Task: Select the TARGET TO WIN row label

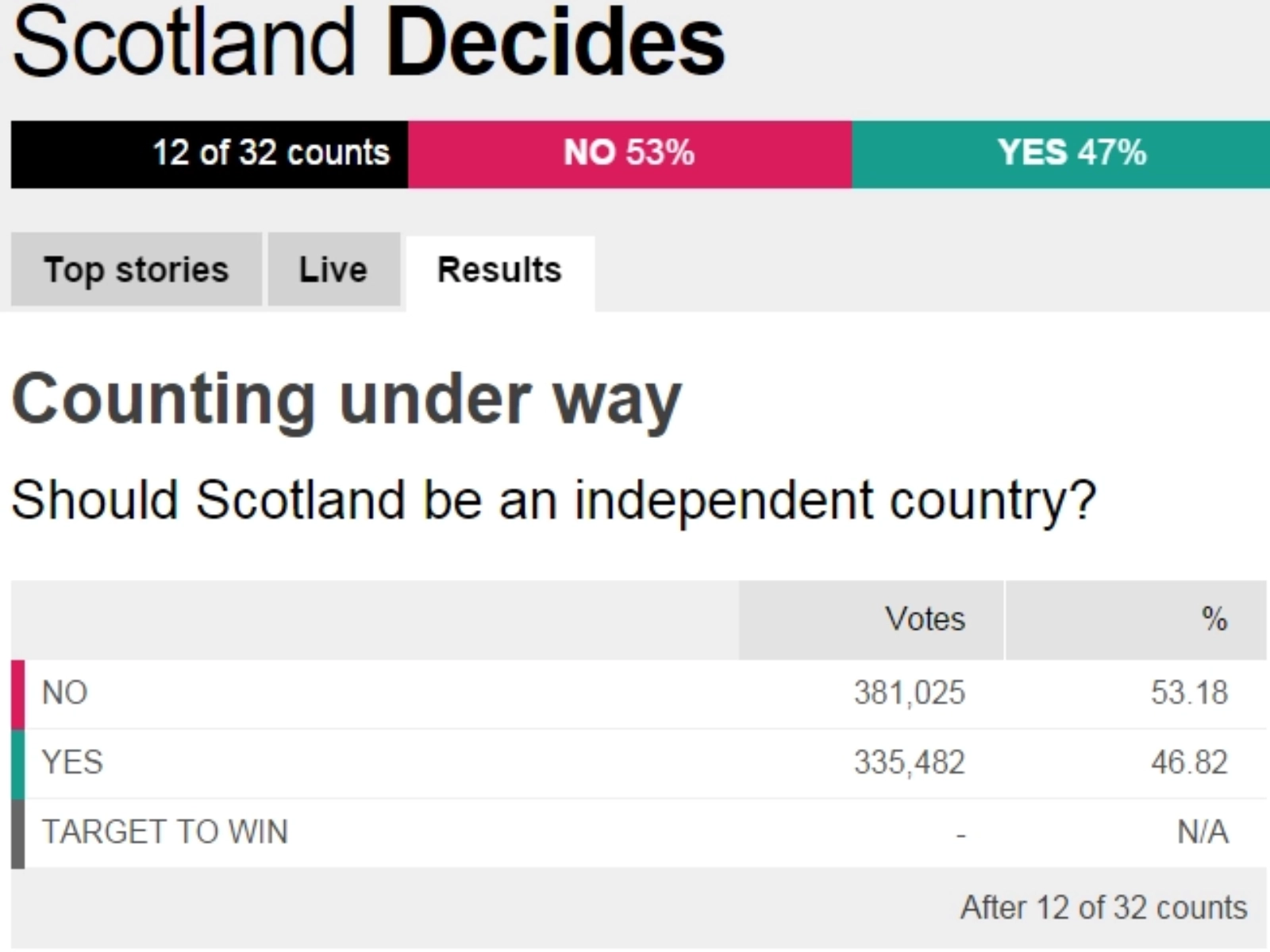Action: (x=165, y=832)
